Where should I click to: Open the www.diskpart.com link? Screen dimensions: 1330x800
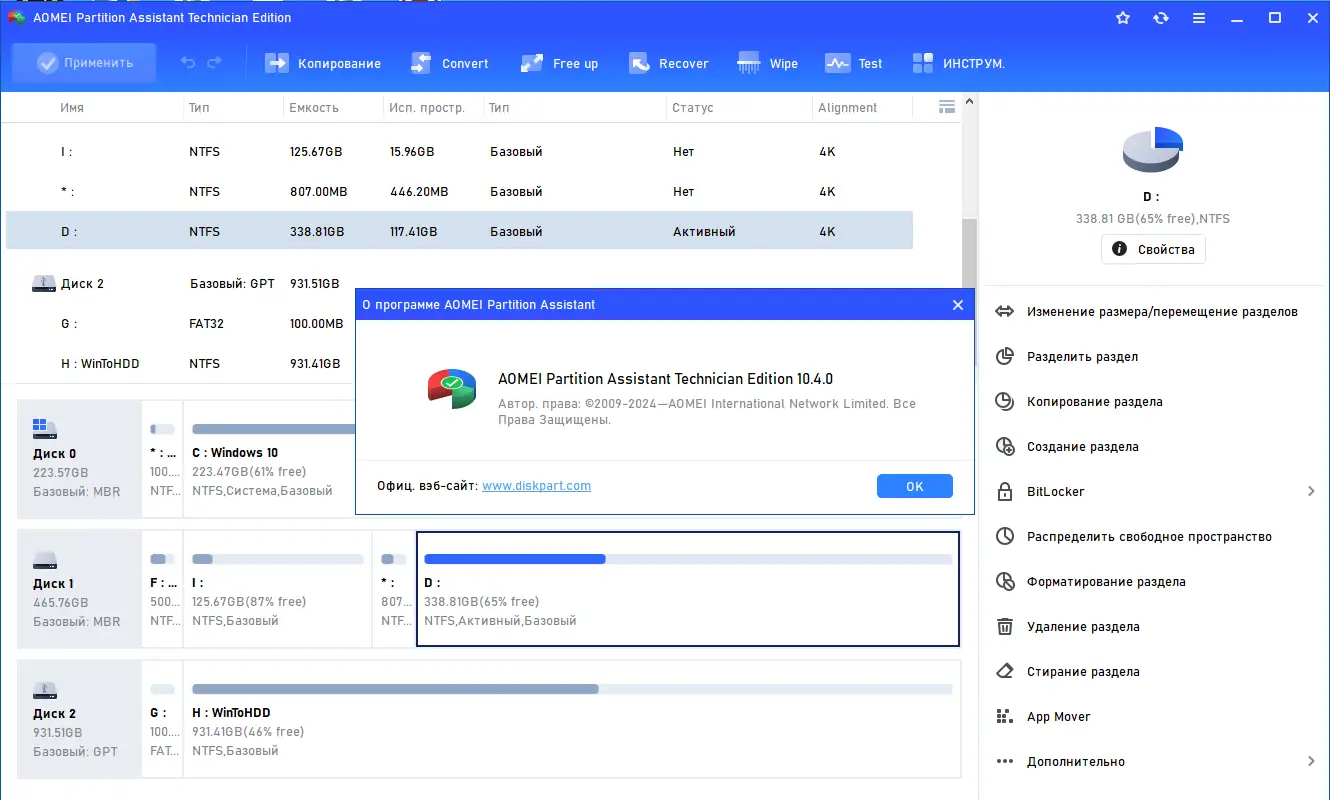536,486
